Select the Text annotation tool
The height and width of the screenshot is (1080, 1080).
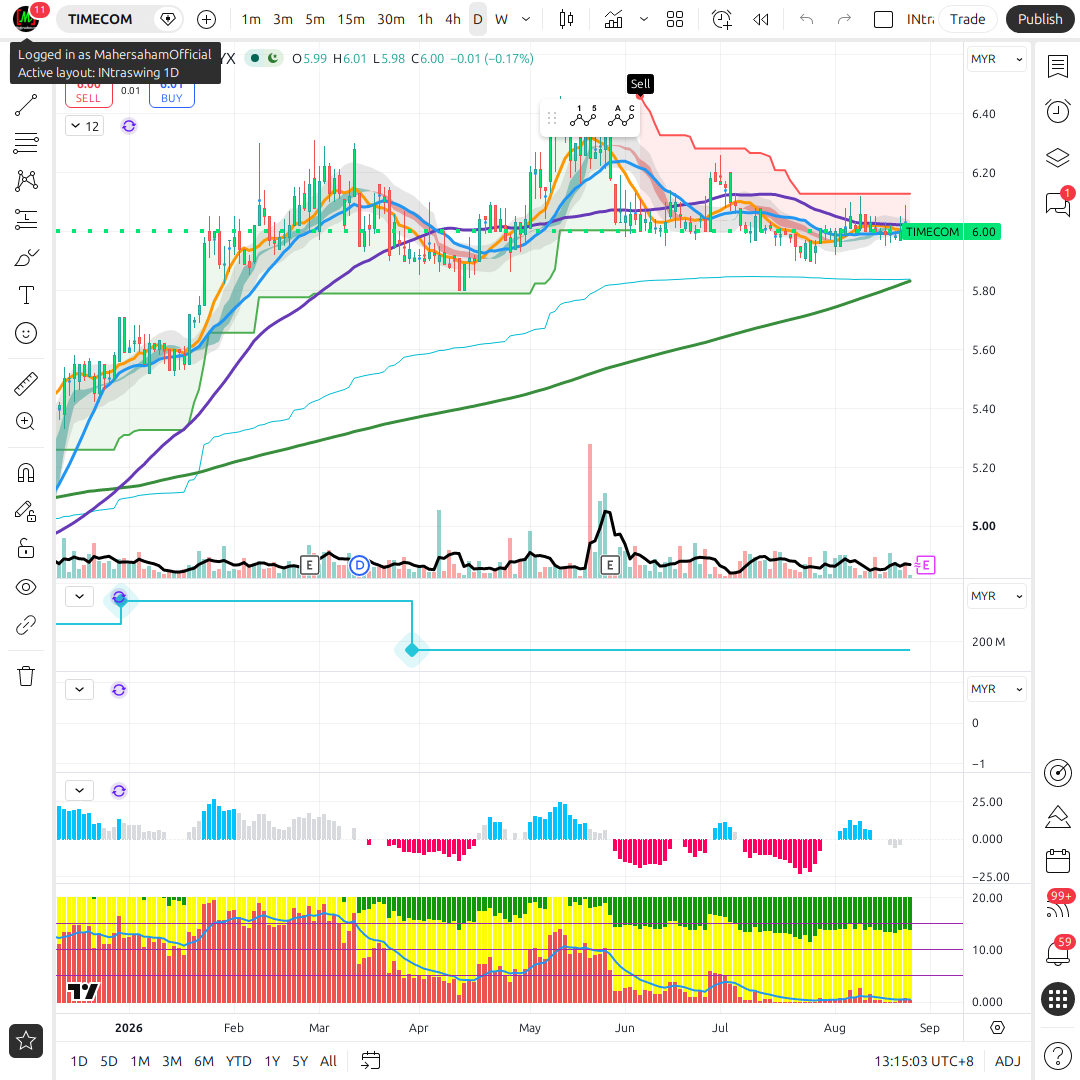click(x=26, y=295)
